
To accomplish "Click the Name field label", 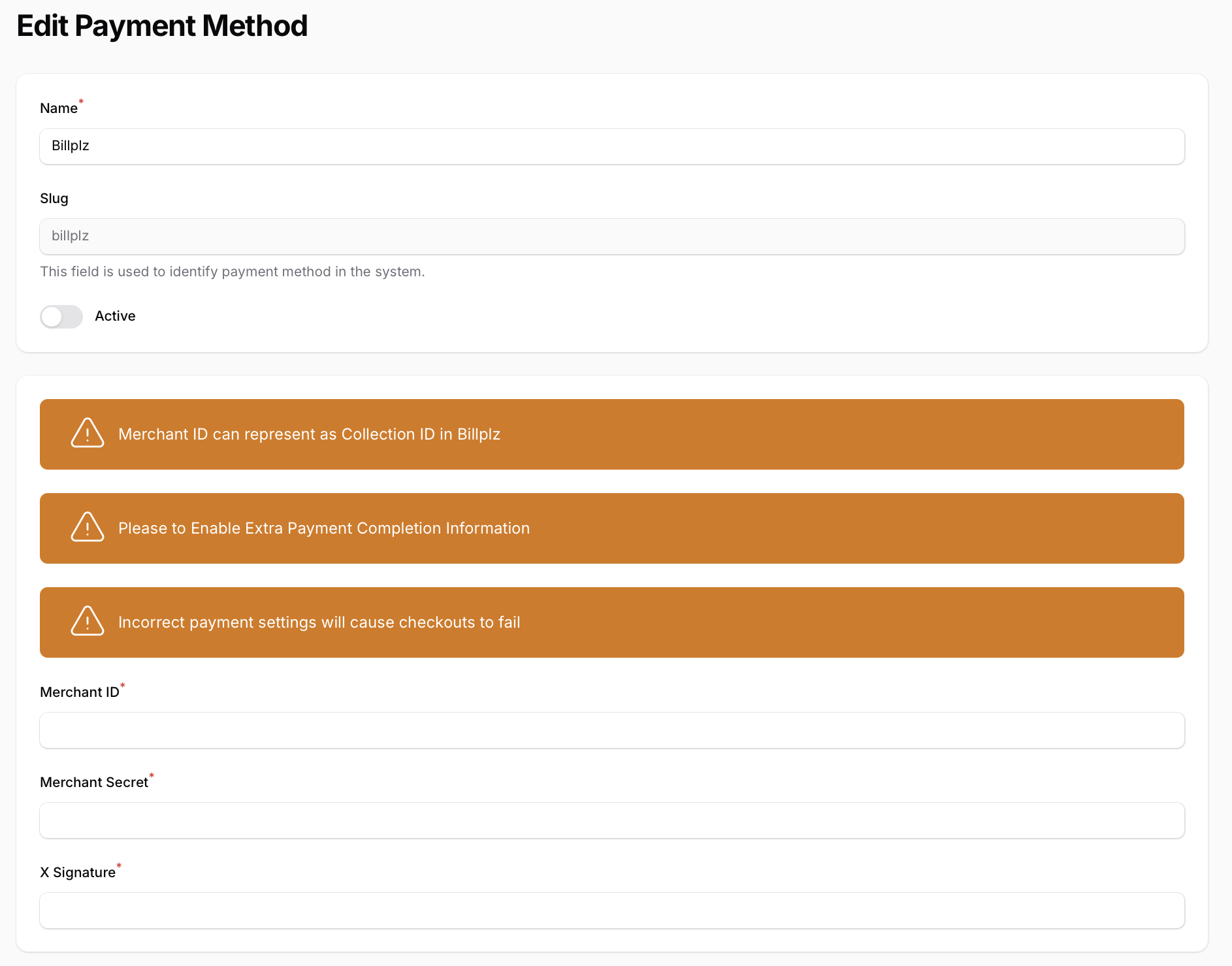I will coord(59,108).
